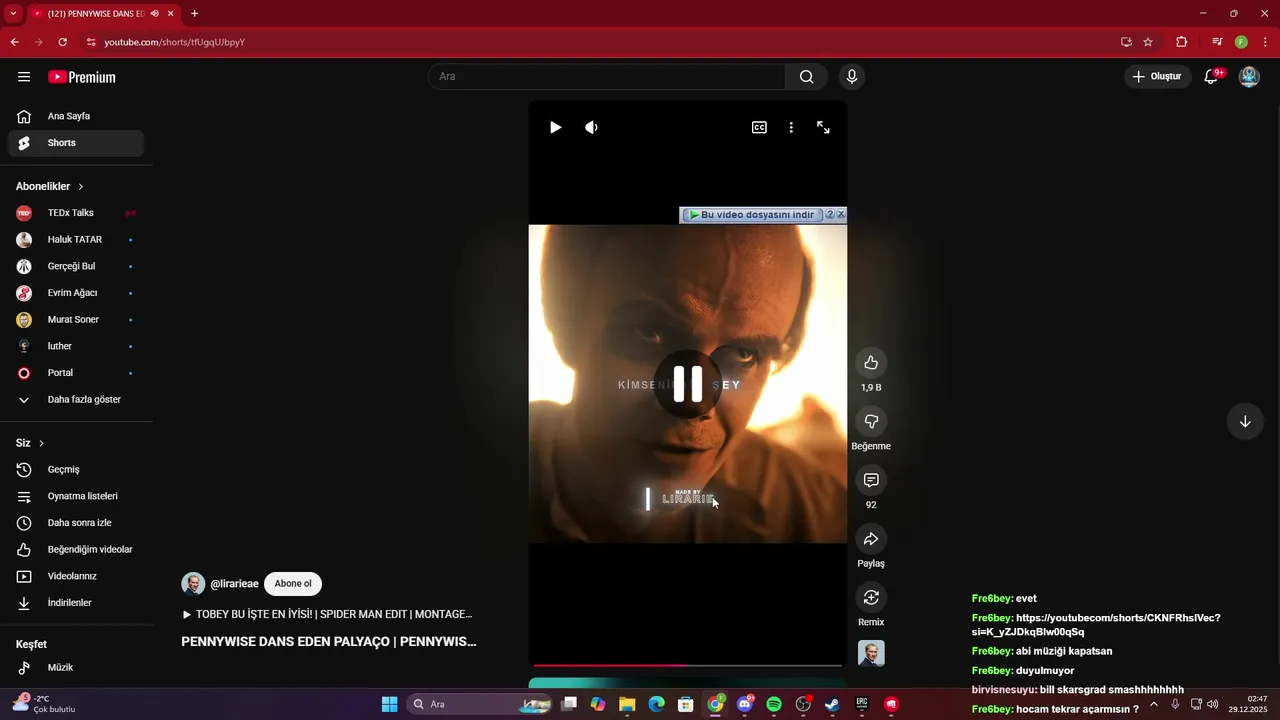Bookmark this page with the star
Screen dimensions: 1280x720
click(x=1148, y=42)
